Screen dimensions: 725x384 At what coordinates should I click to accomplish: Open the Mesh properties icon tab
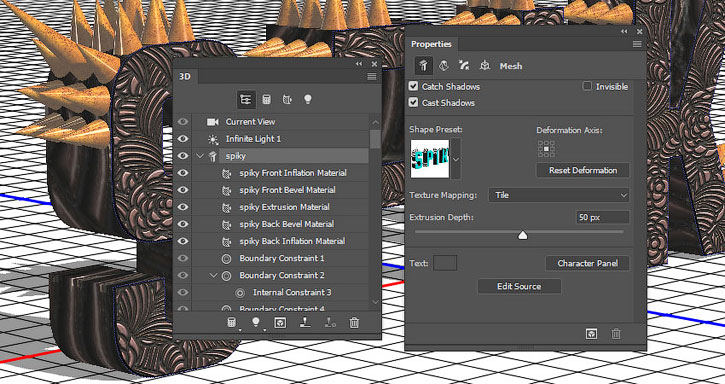(x=423, y=66)
